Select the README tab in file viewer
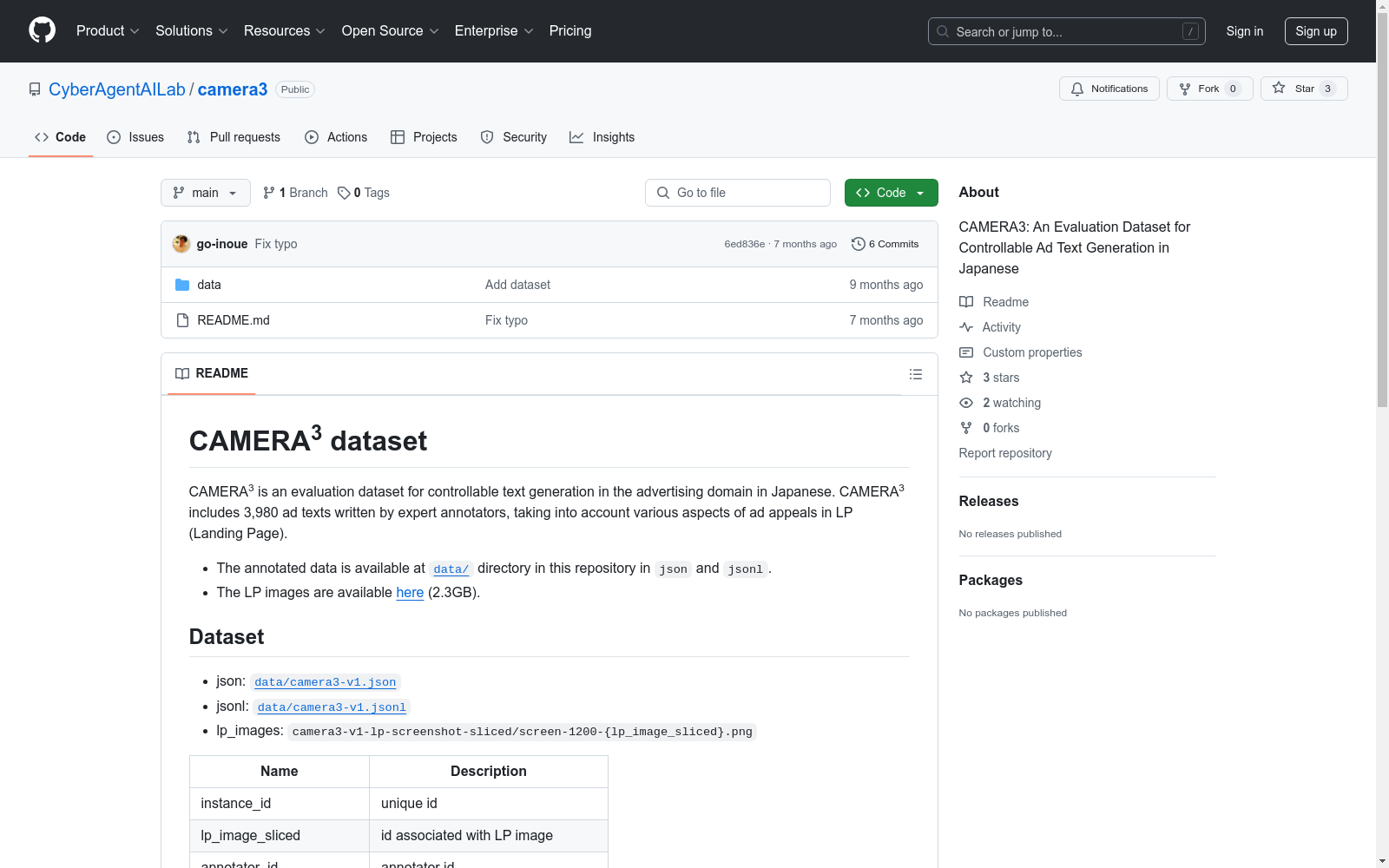The image size is (1389, 868). [212, 373]
